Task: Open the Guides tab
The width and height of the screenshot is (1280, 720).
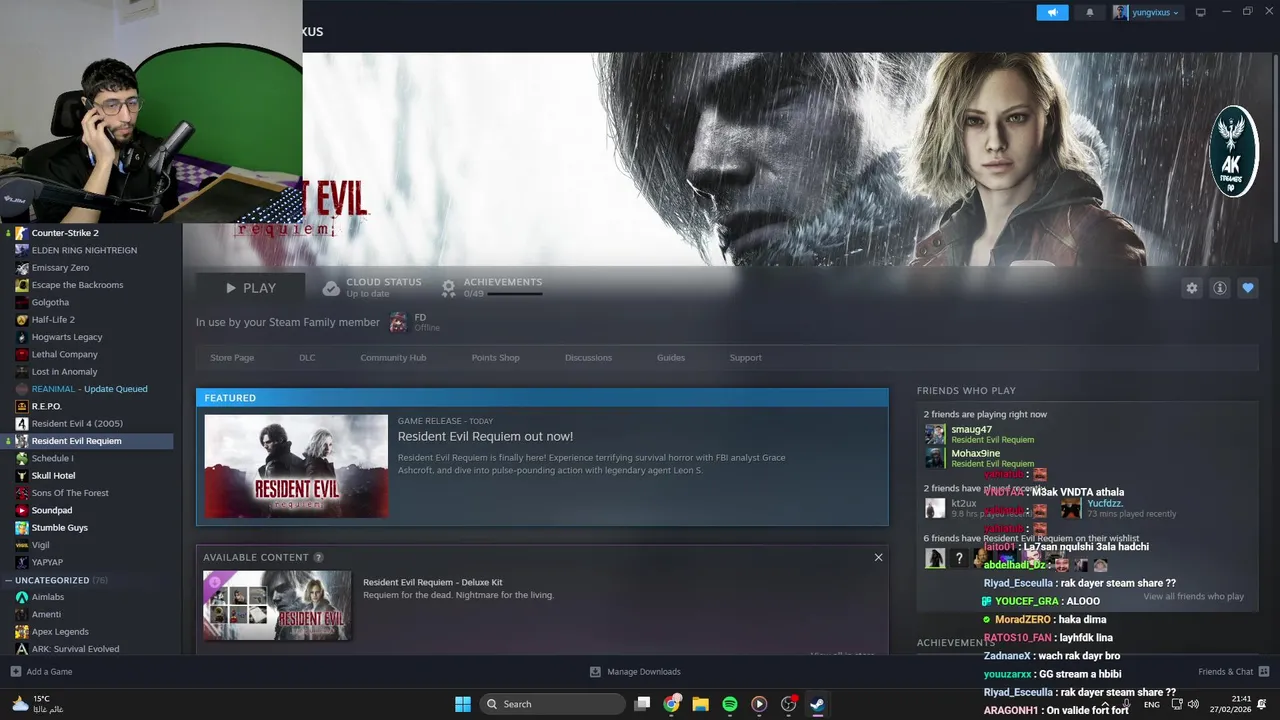Action: pos(671,357)
